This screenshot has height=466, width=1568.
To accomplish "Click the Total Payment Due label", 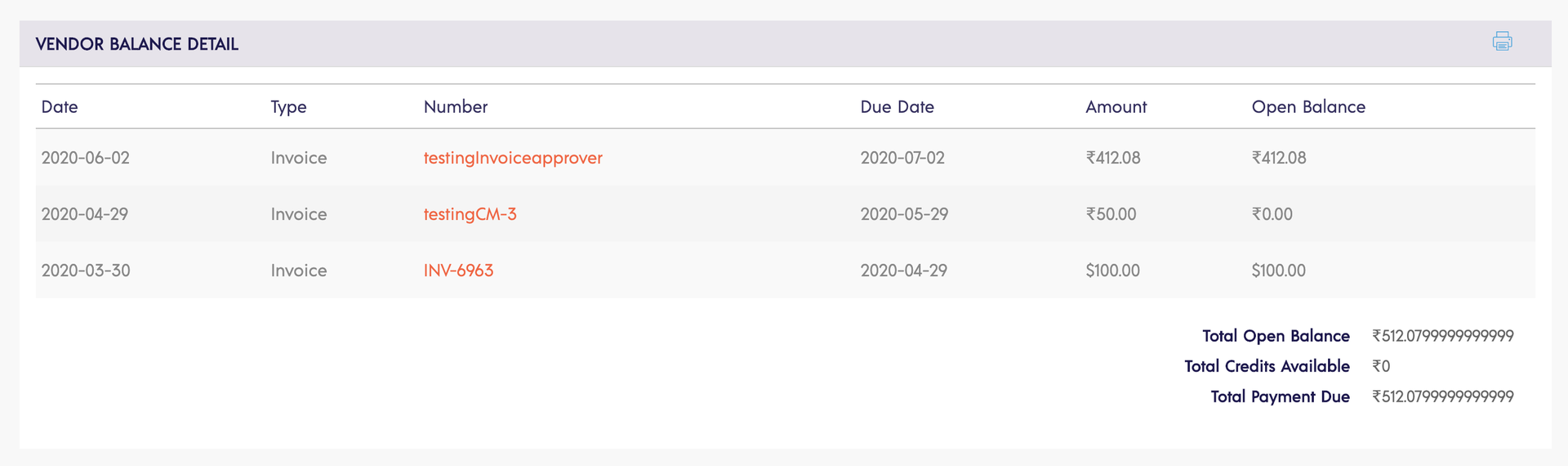I will (1280, 397).
